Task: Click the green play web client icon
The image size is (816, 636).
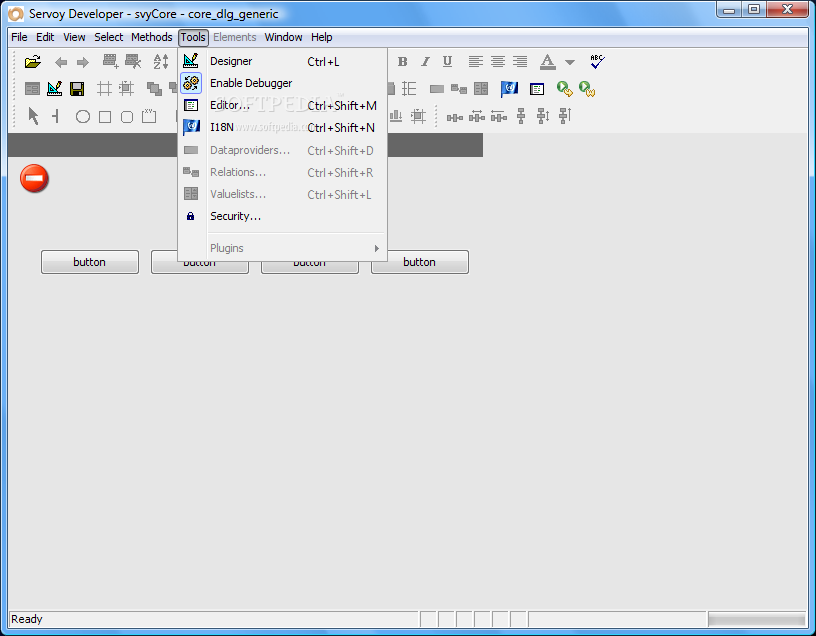Action: (586, 89)
